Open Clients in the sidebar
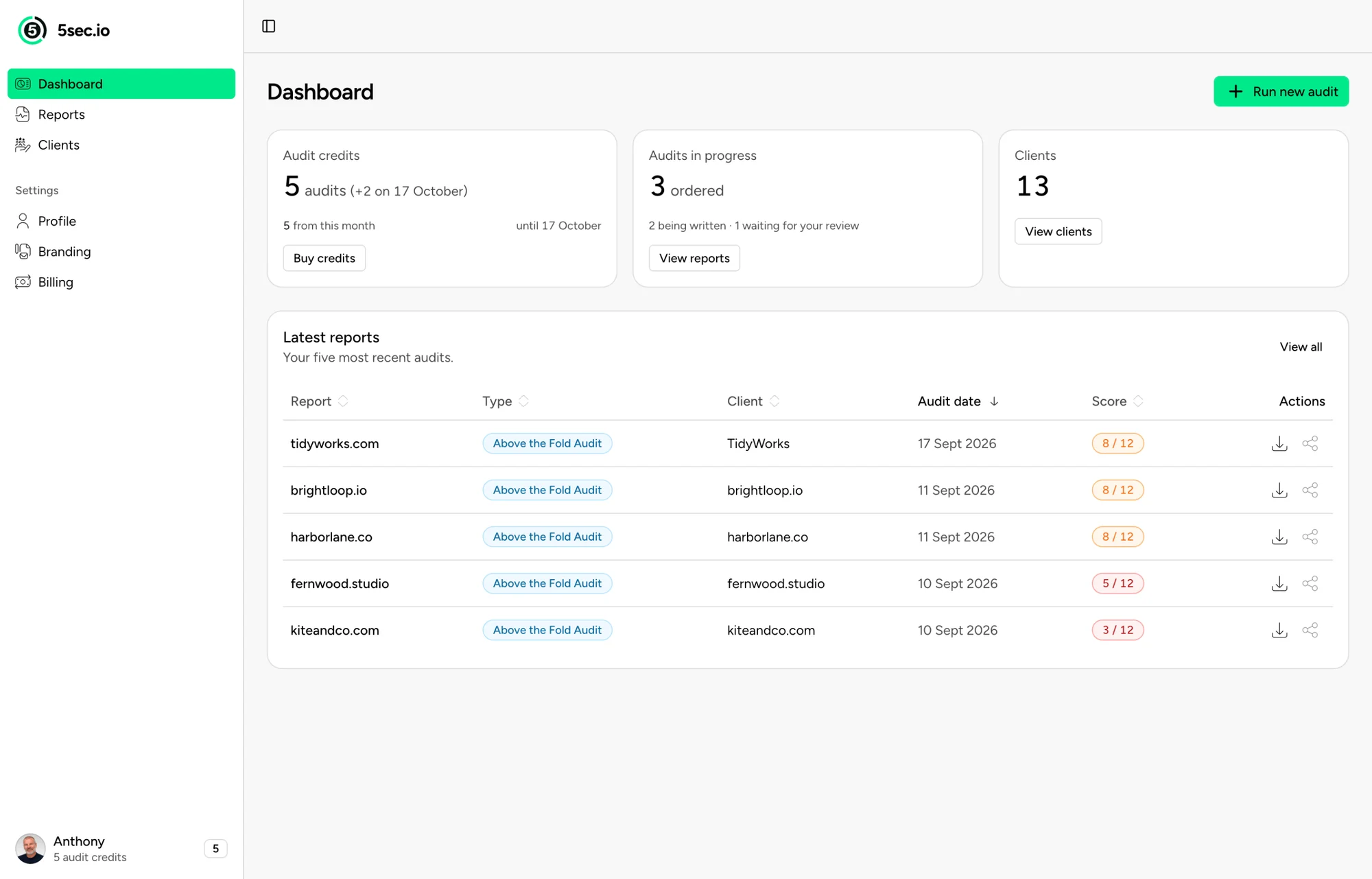 tap(121, 145)
